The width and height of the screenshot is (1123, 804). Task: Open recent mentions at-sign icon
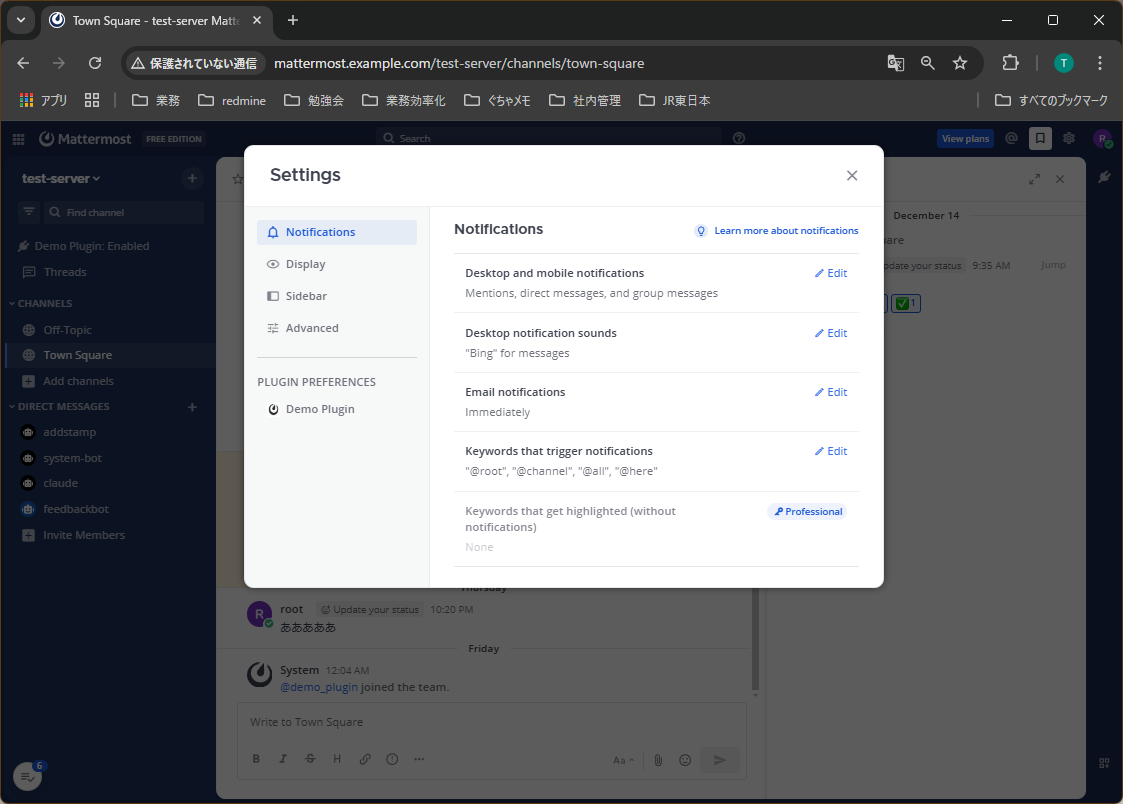(1011, 138)
